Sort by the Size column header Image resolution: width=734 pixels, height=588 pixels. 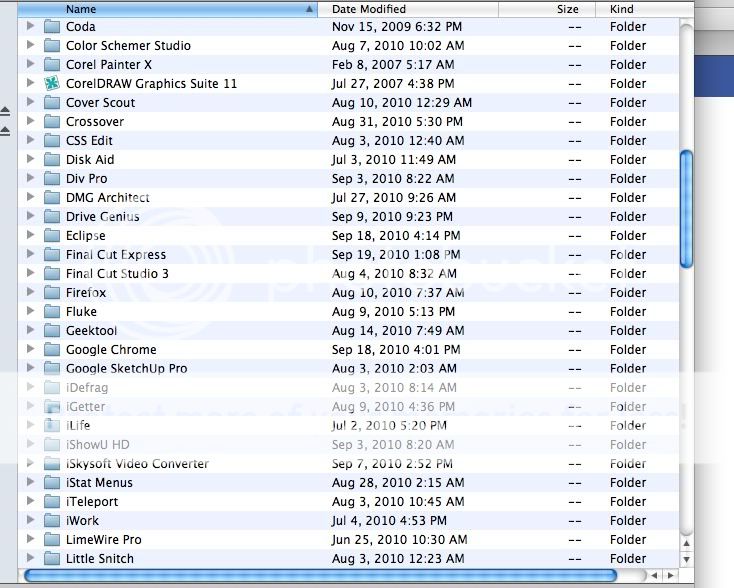coord(547,9)
